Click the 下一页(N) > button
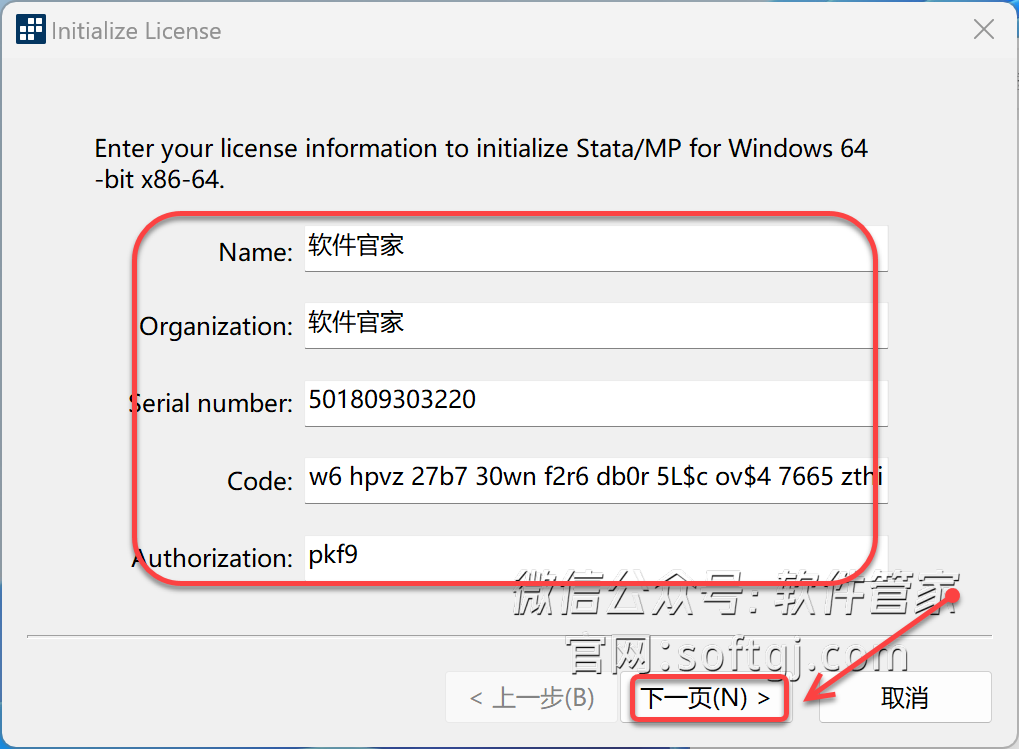This screenshot has width=1019, height=749. 706,698
